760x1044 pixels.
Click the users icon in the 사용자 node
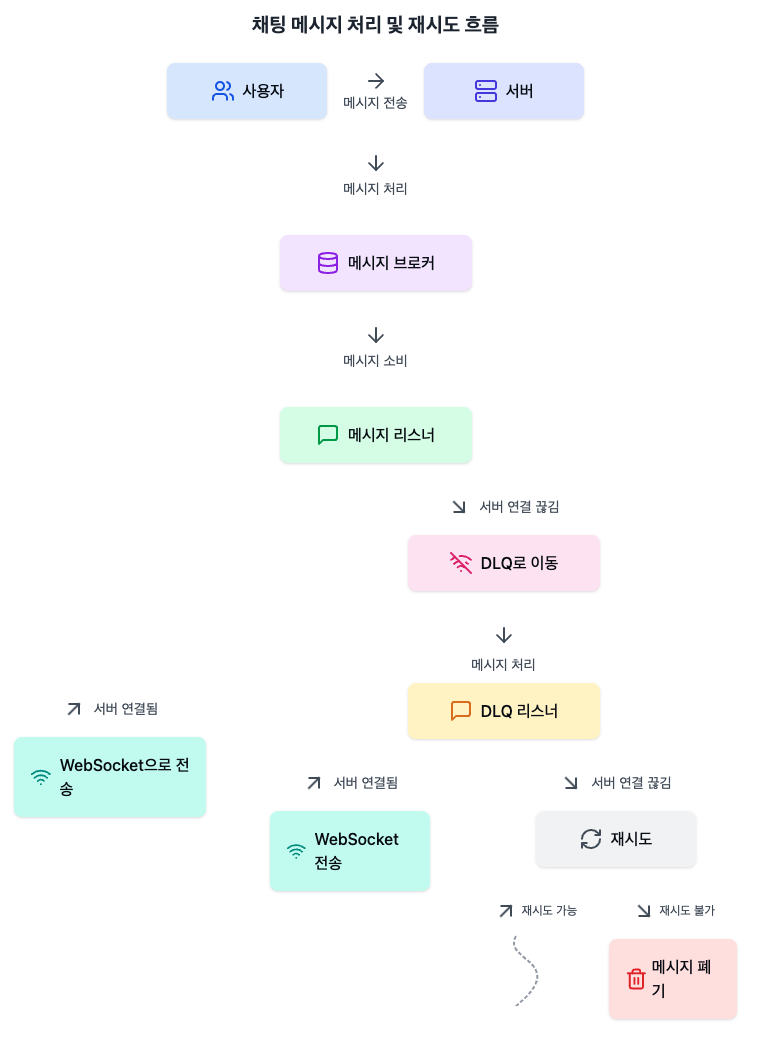[x=223, y=91]
